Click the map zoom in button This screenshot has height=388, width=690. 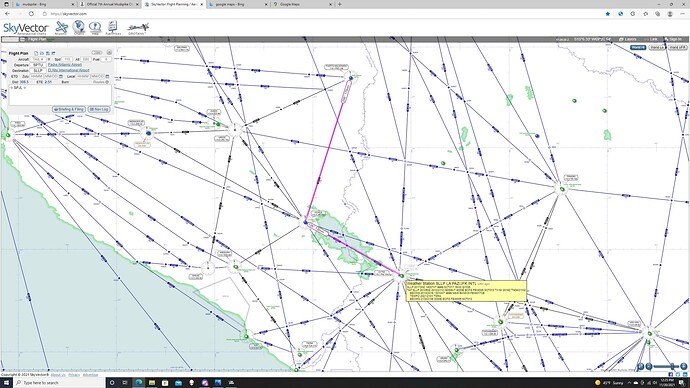pos(684,366)
